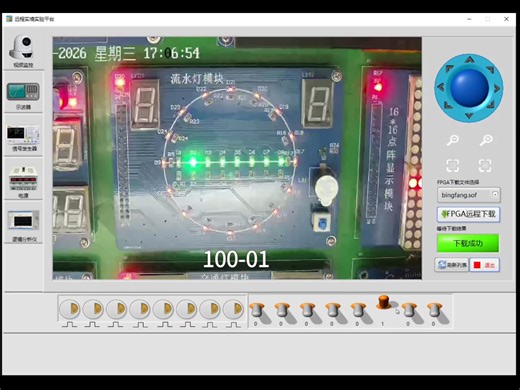The width and height of the screenshot is (520, 390).
Task: Click the first pulse push button
Action: pyautogui.click(x=69, y=309)
